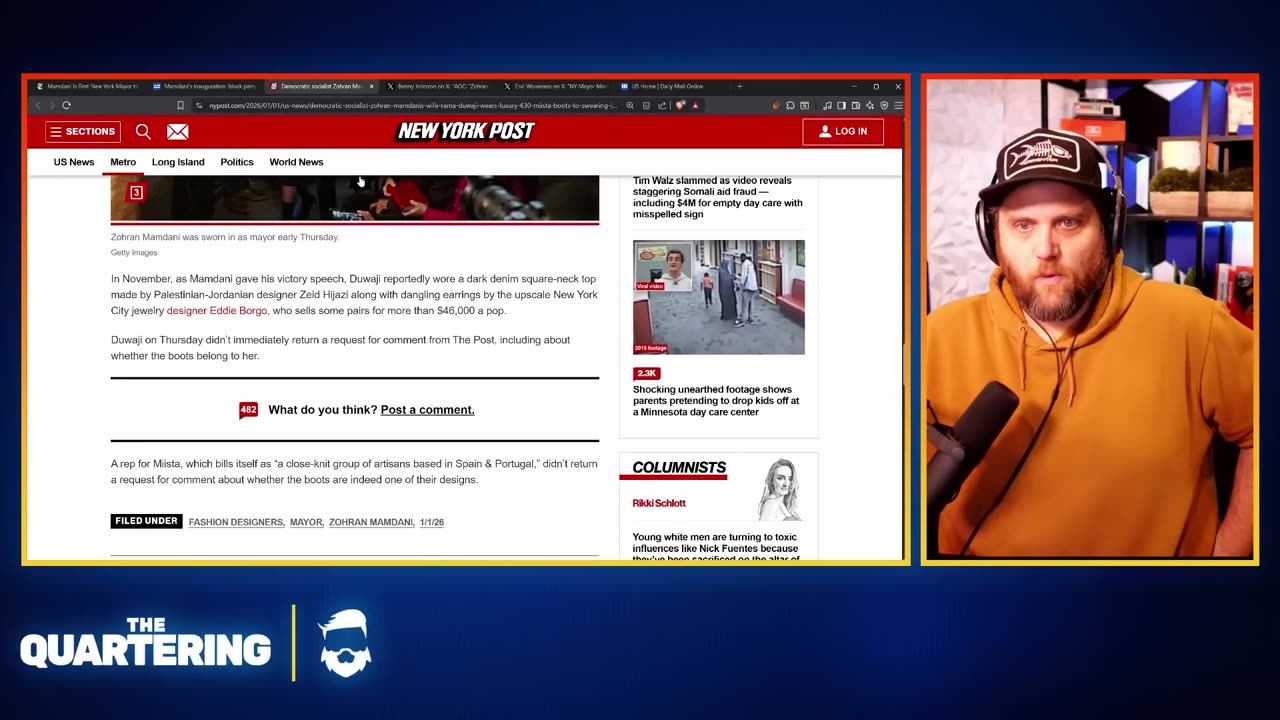Open New York Post site search

click(x=143, y=131)
